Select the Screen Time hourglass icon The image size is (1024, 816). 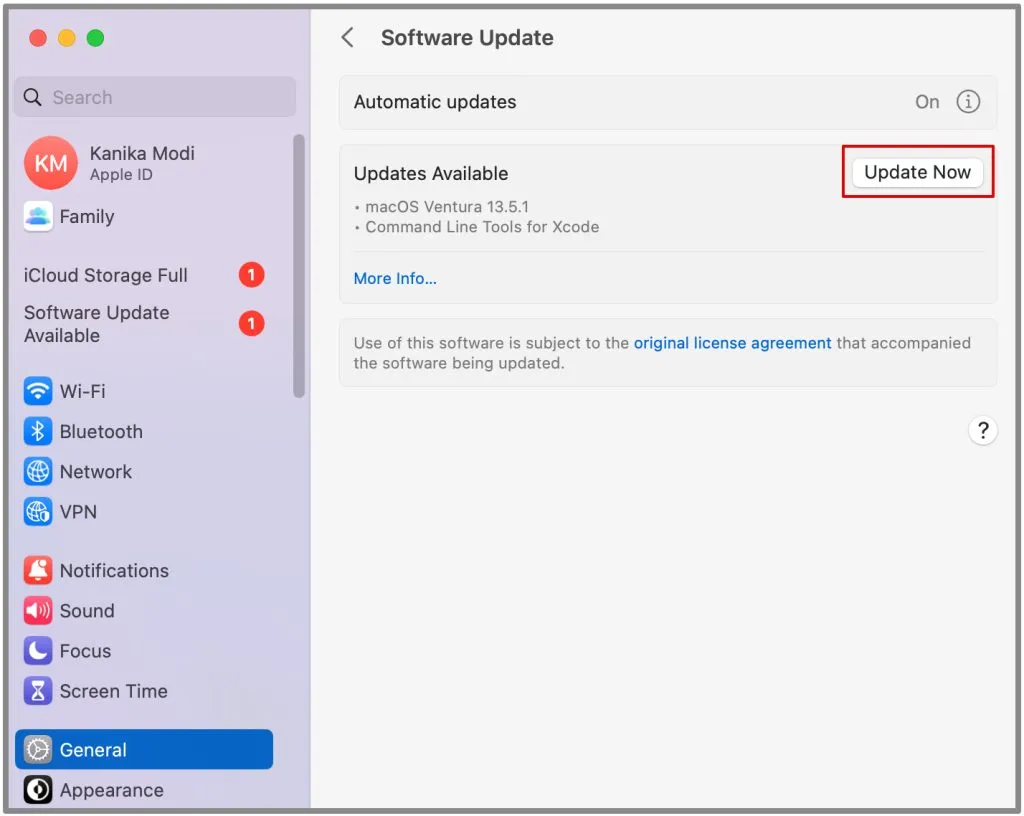click(x=38, y=691)
